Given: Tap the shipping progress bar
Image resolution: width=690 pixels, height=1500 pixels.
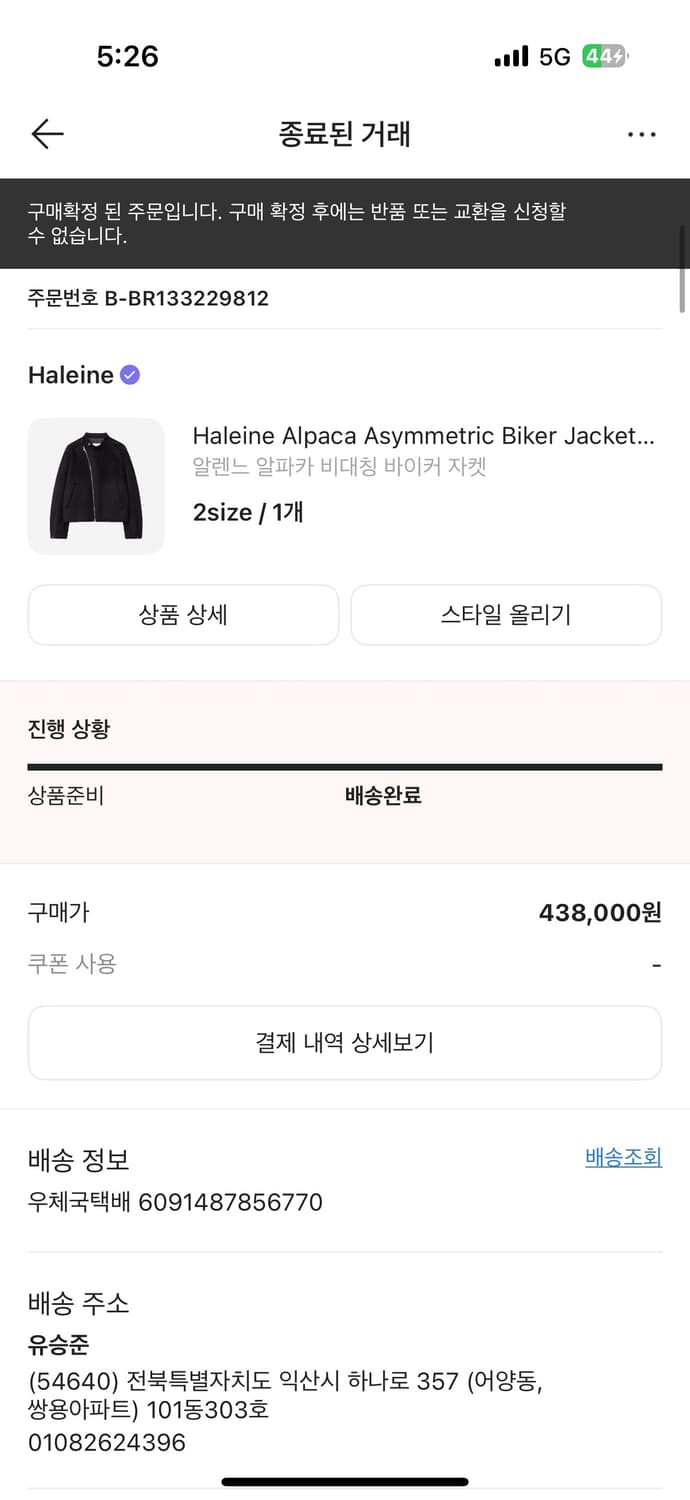Looking at the screenshot, I should pos(345,766).
